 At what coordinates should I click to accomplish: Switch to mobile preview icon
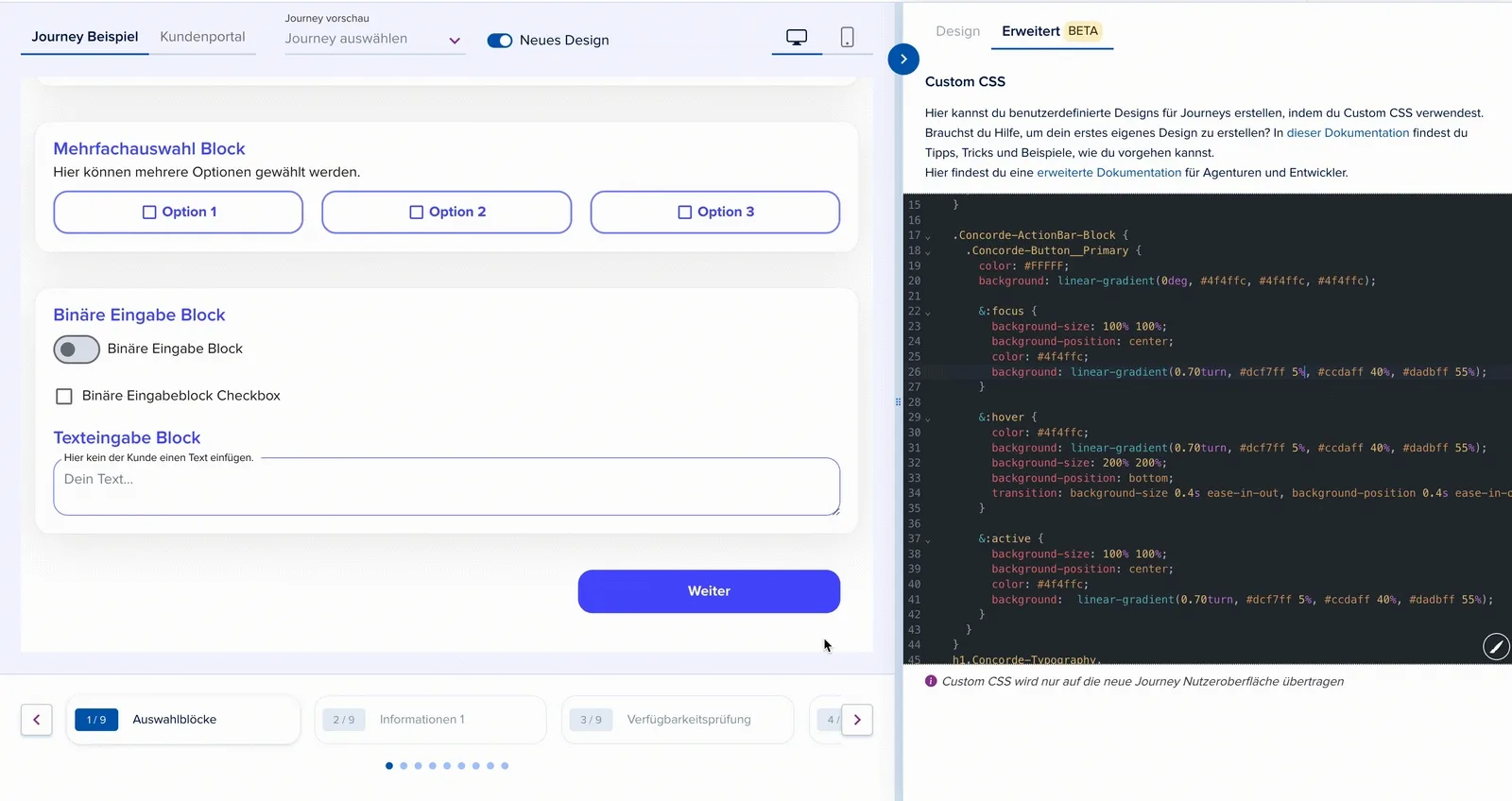[x=847, y=38]
